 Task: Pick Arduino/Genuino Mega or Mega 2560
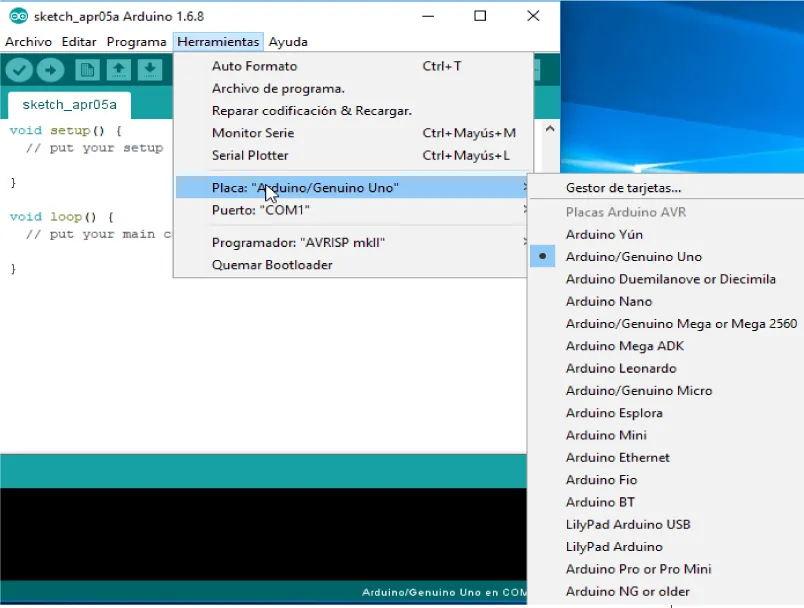681,324
